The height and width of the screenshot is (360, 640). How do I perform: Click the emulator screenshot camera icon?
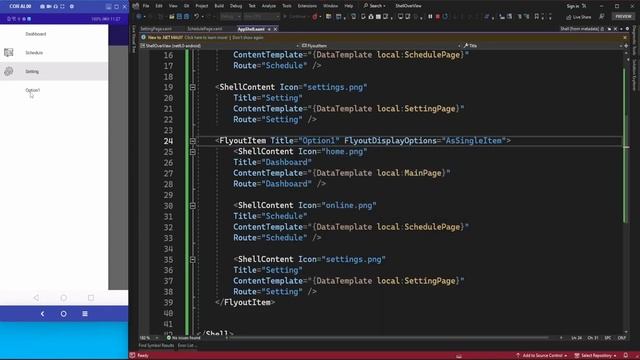[42, 7]
